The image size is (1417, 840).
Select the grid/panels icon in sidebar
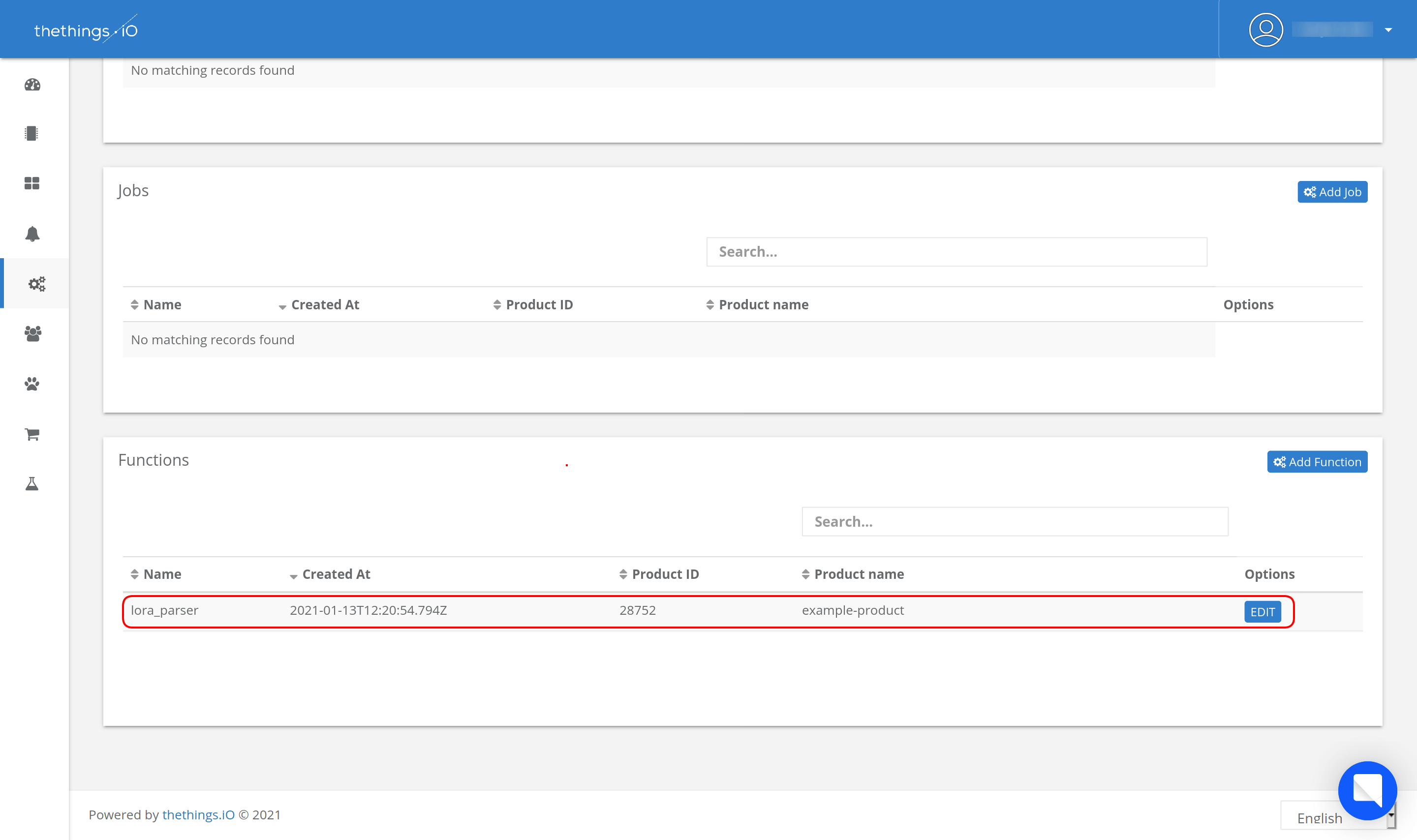(x=33, y=183)
